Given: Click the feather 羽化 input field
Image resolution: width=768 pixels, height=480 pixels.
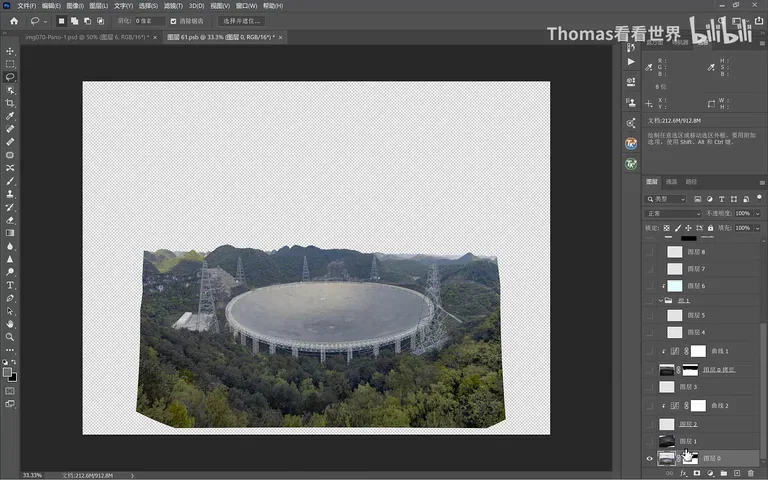Looking at the screenshot, I should pyautogui.click(x=149, y=21).
